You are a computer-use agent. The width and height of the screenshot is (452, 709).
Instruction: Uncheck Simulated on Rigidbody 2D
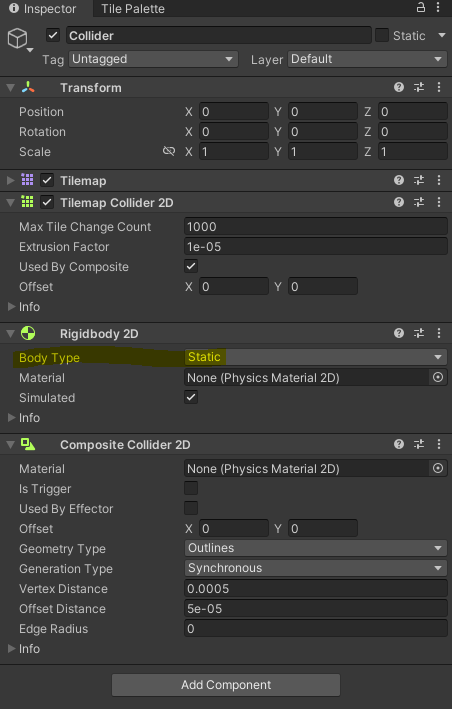point(191,397)
